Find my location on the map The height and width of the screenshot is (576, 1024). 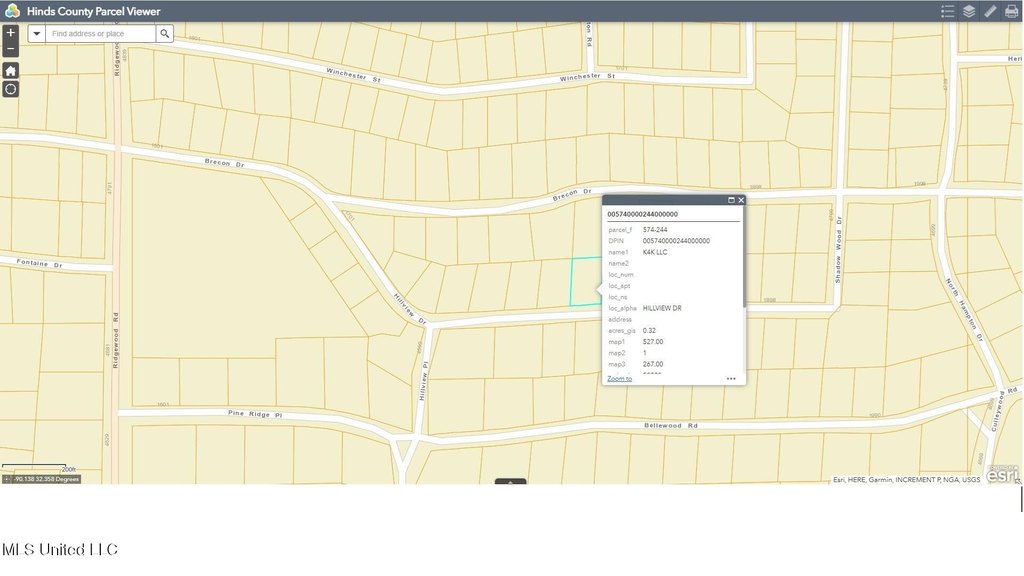10,89
